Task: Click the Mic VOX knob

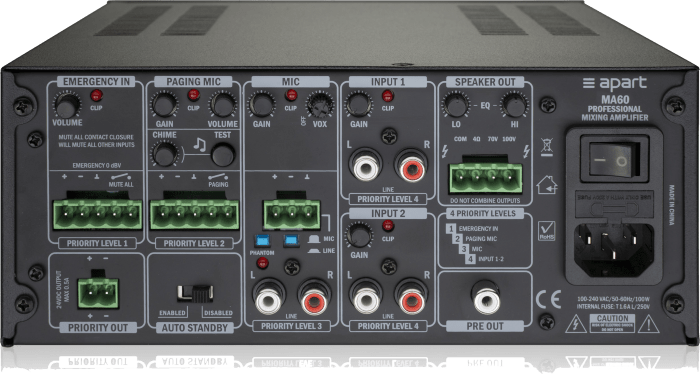Action: point(320,105)
